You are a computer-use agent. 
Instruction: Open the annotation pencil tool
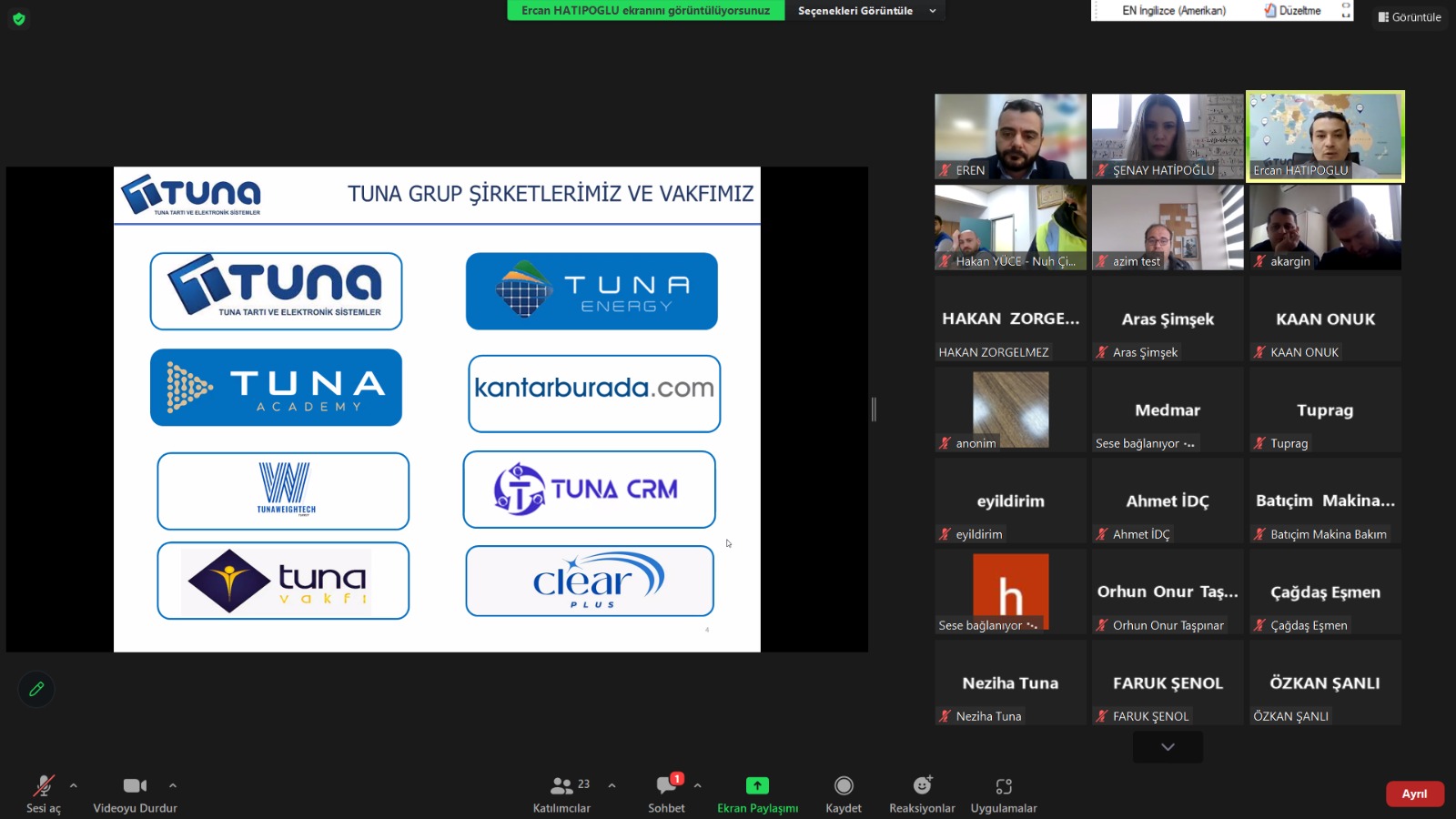click(x=36, y=689)
